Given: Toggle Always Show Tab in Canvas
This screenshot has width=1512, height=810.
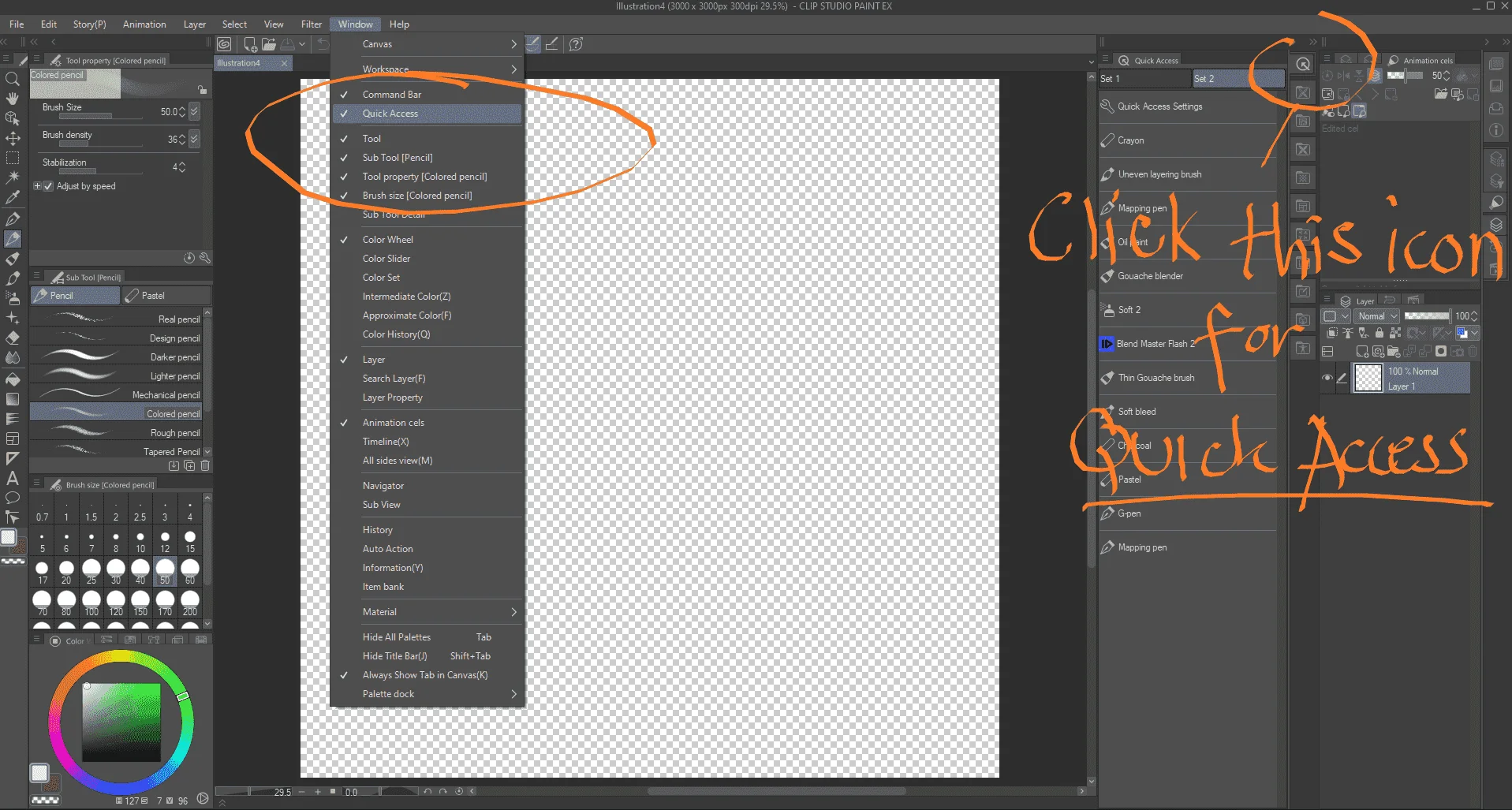Looking at the screenshot, I should click(x=427, y=675).
